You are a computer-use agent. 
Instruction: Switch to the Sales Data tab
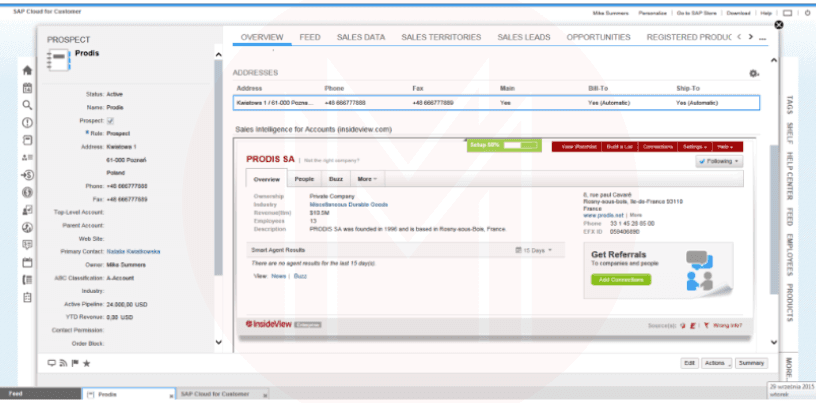pos(361,37)
